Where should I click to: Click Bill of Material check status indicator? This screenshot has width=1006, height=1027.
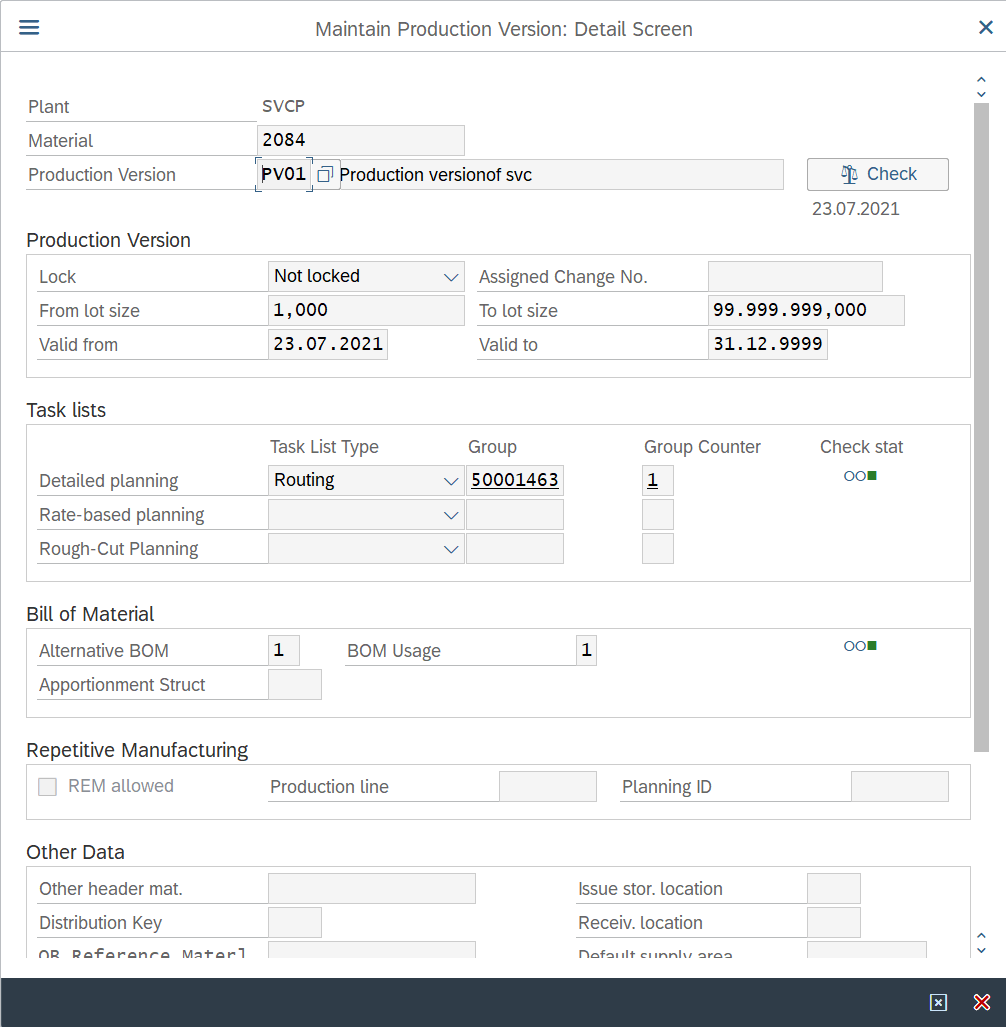pos(860,646)
